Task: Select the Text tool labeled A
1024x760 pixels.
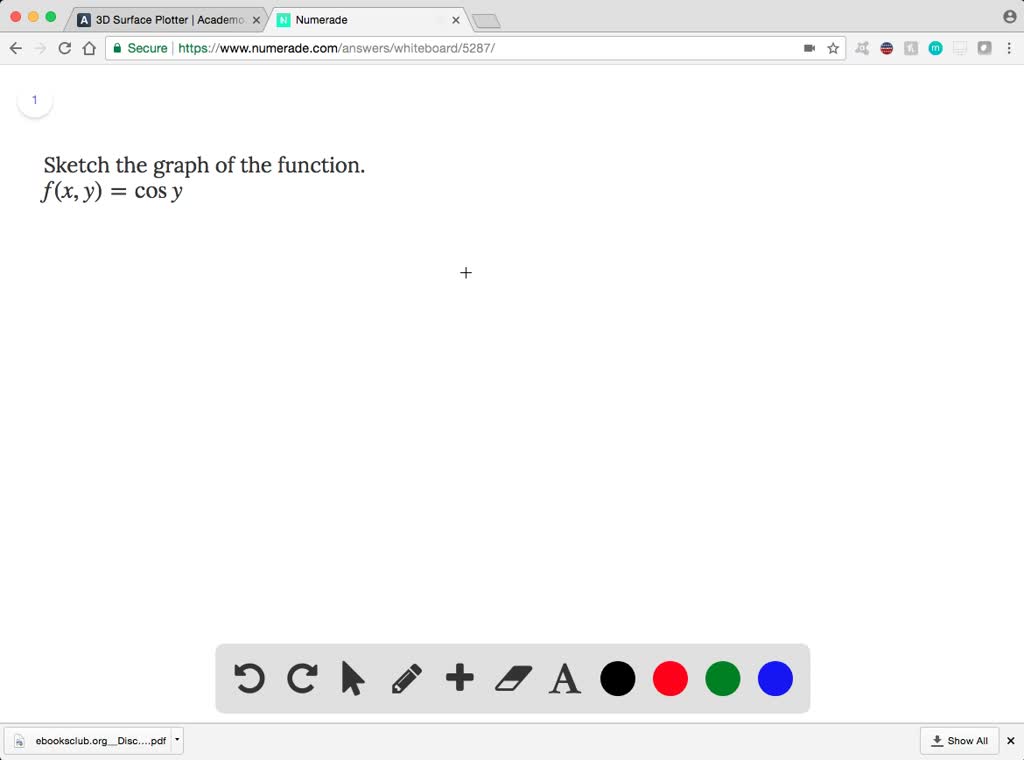Action: (x=564, y=678)
